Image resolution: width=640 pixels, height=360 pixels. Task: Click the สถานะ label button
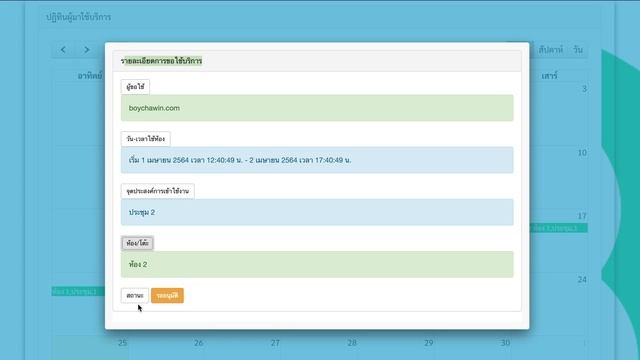[x=135, y=296]
